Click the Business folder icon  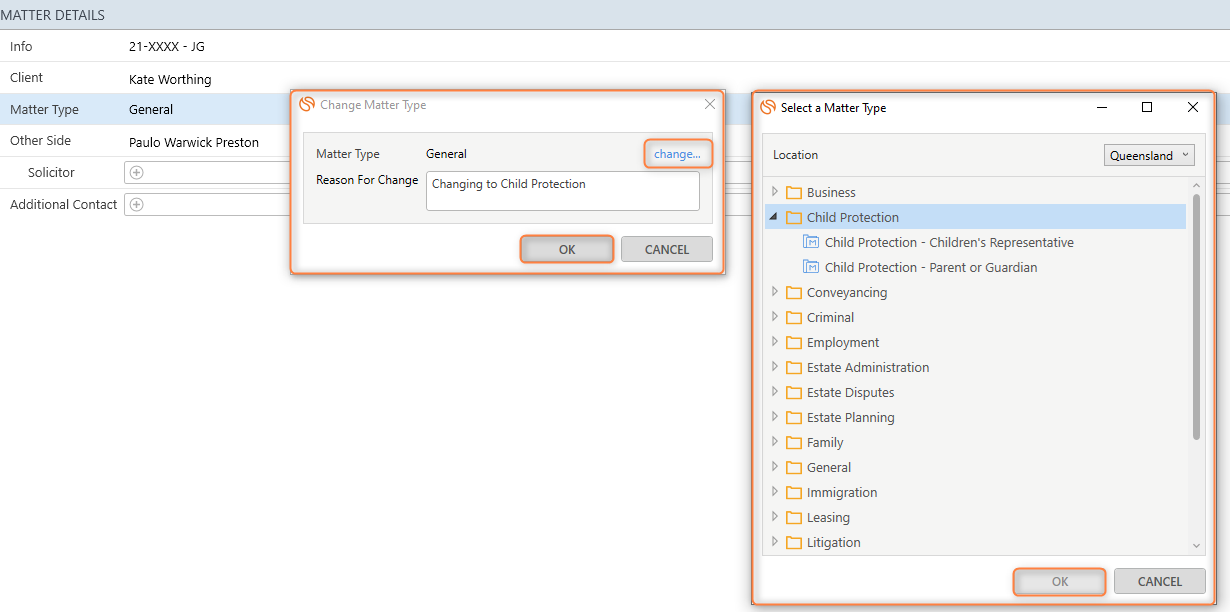pos(794,192)
